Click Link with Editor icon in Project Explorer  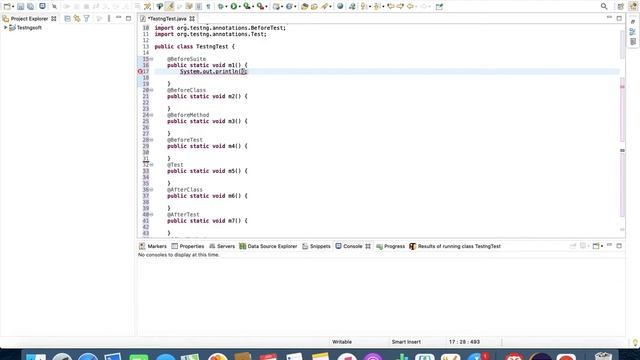point(77,19)
